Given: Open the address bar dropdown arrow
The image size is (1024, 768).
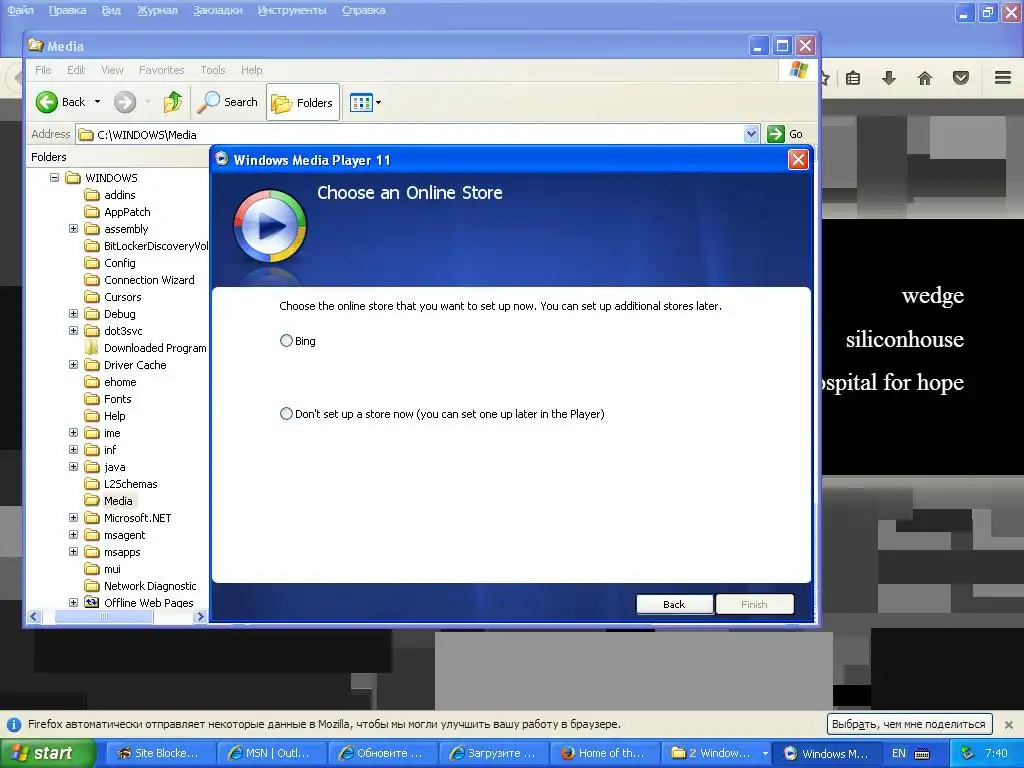Looking at the screenshot, I should coord(751,134).
